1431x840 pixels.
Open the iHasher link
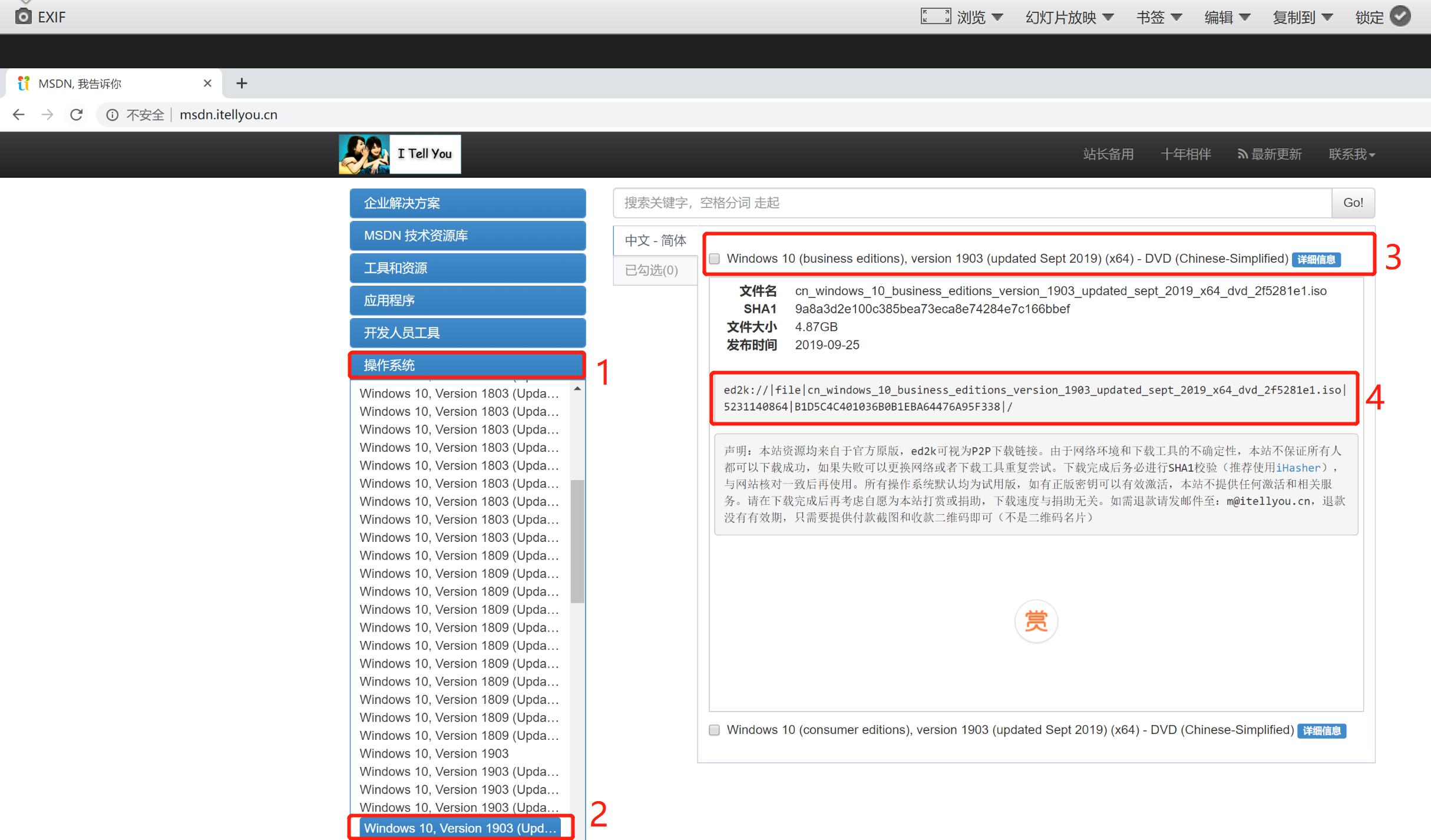click(x=1298, y=468)
